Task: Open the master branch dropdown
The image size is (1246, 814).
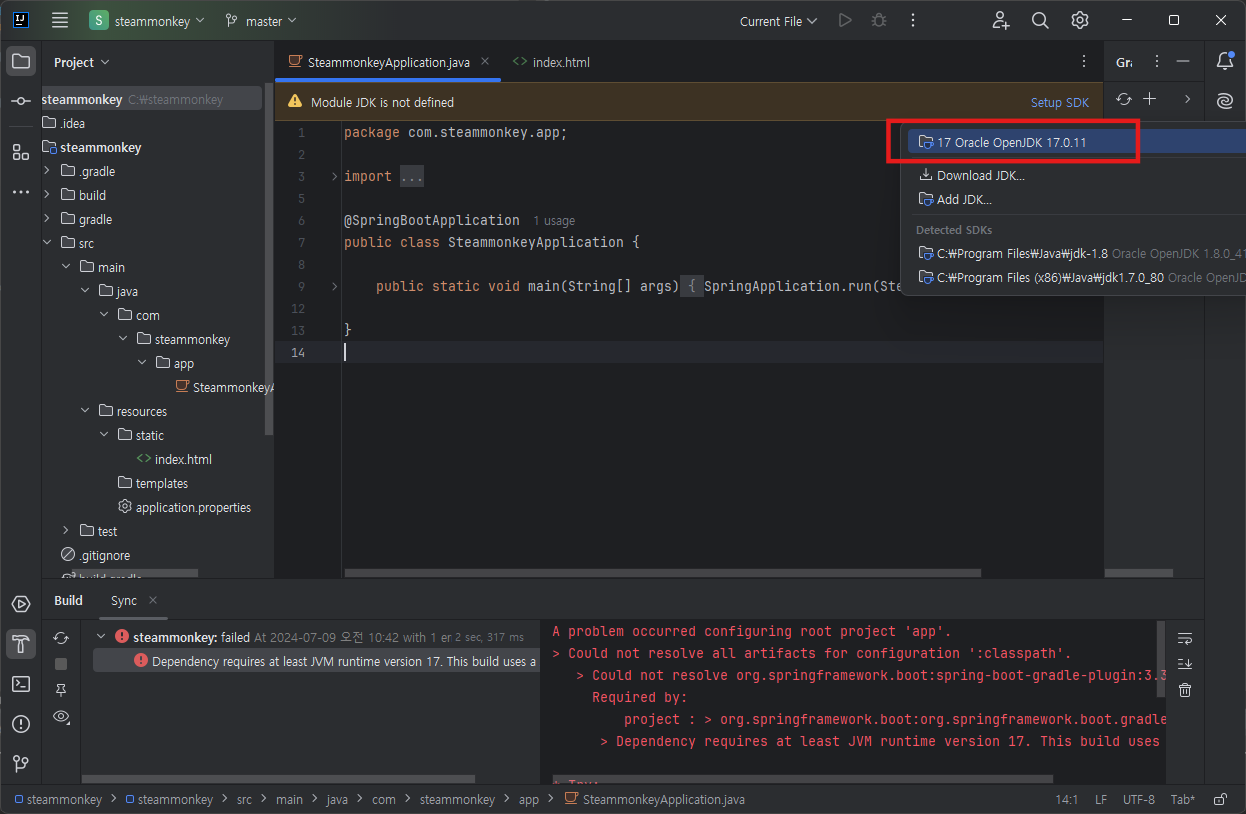Action: 262,21
